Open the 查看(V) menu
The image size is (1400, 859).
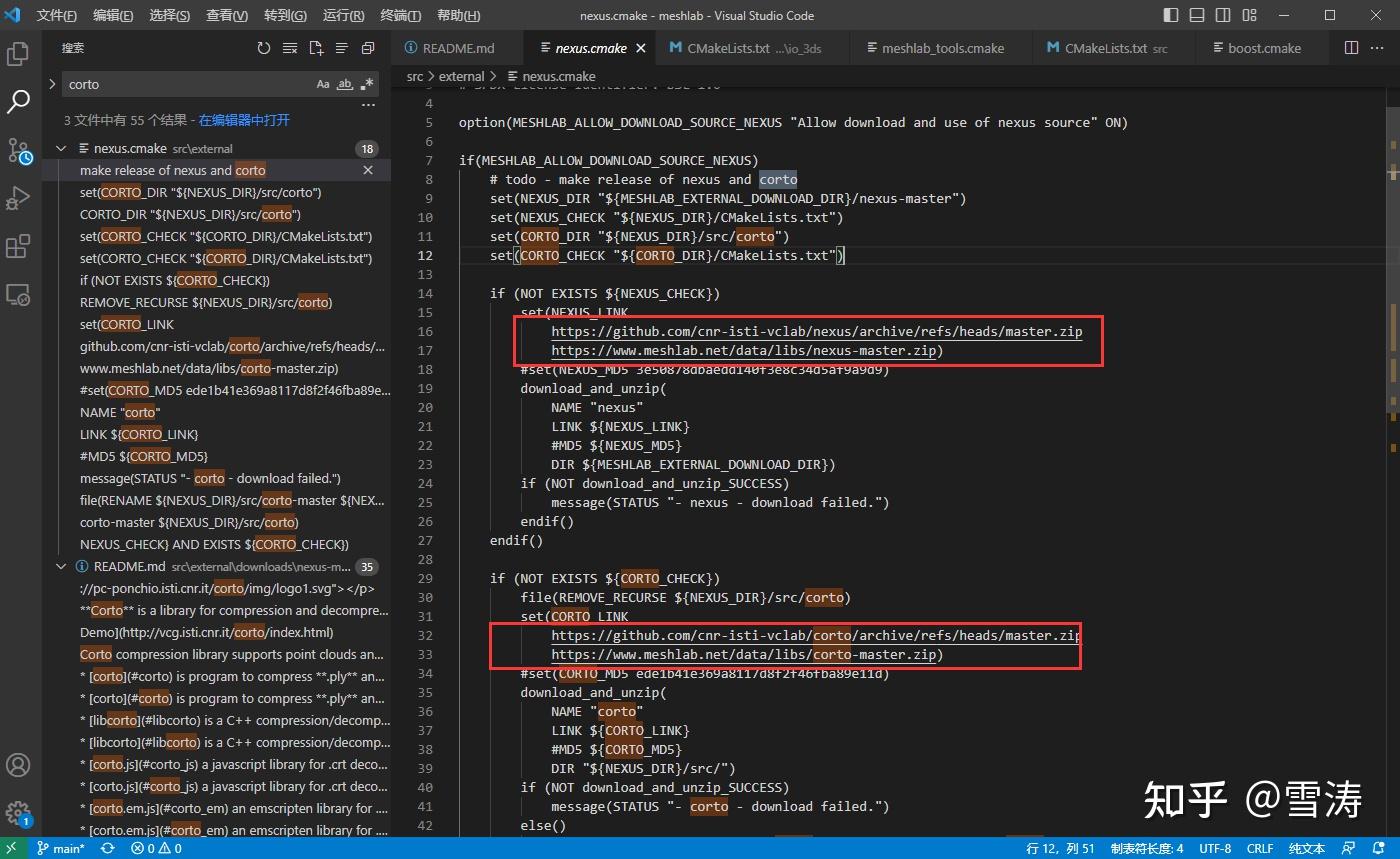227,15
